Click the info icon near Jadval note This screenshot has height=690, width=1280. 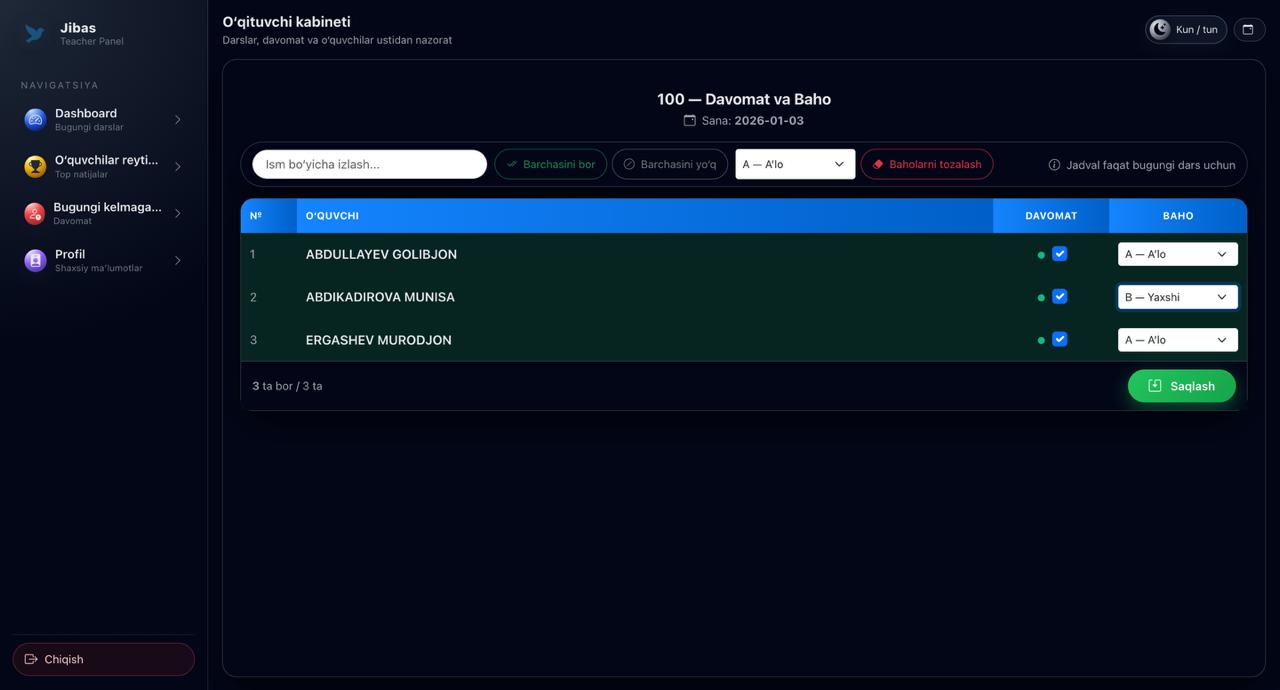click(1054, 165)
